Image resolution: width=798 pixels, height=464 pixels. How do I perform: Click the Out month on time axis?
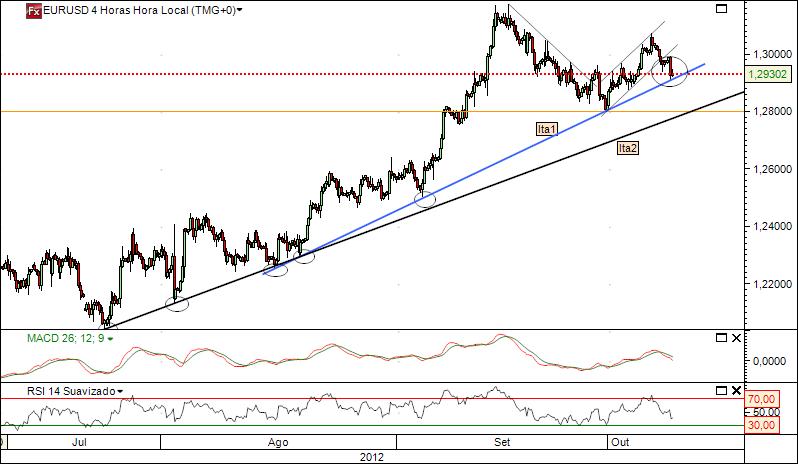620,442
